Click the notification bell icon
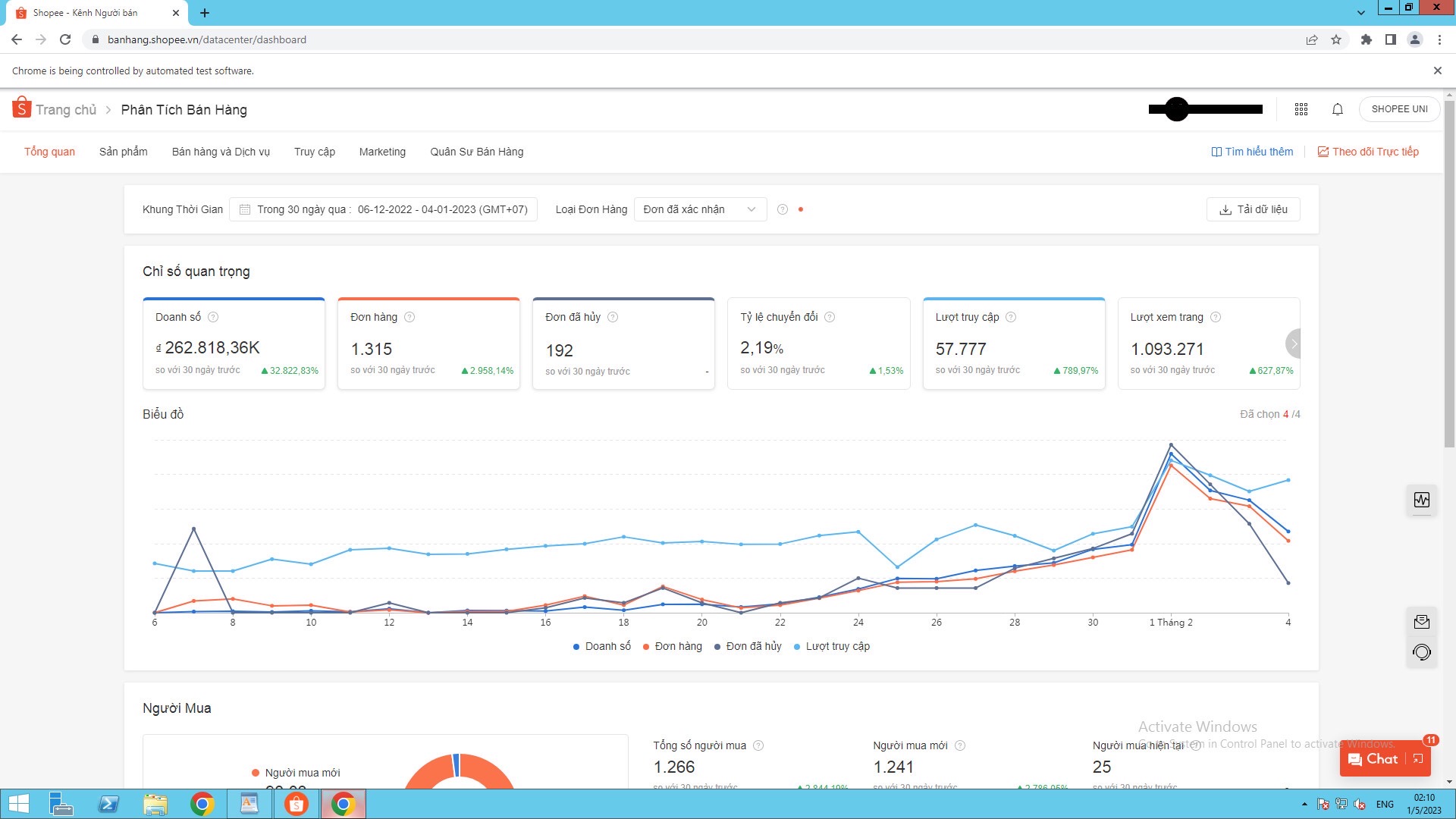The width and height of the screenshot is (1456, 819). tap(1338, 109)
